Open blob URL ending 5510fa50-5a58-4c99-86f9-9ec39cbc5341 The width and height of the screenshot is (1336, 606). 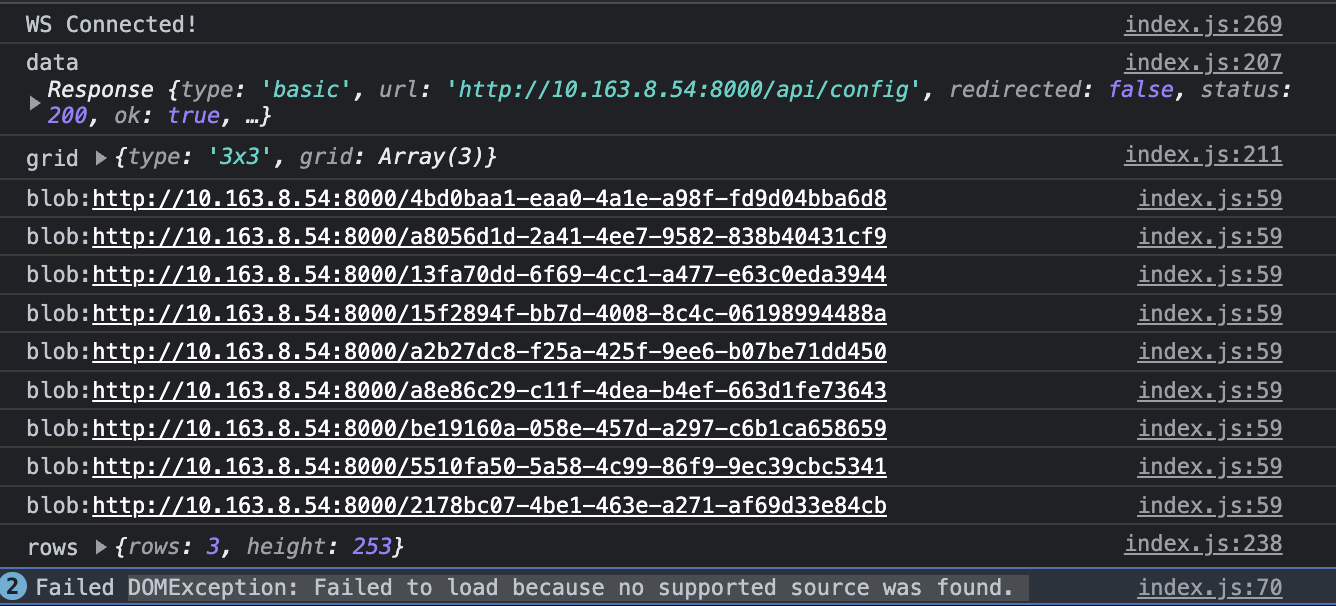(x=489, y=467)
